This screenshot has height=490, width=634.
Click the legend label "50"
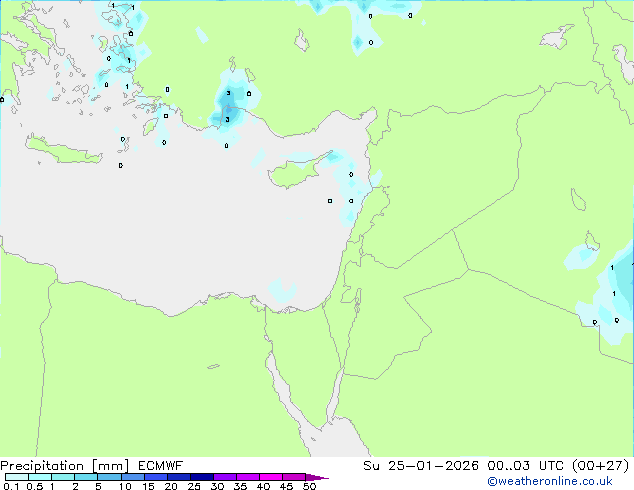coord(309,486)
